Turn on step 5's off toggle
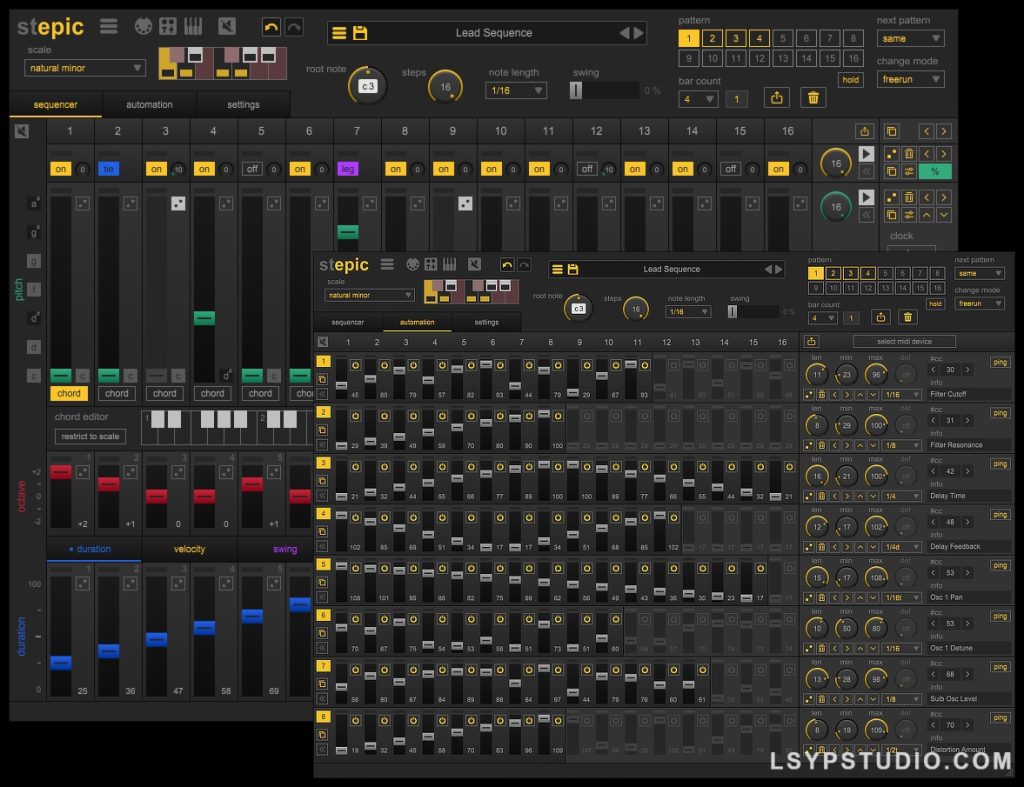Image resolution: width=1024 pixels, height=787 pixels. [x=253, y=169]
